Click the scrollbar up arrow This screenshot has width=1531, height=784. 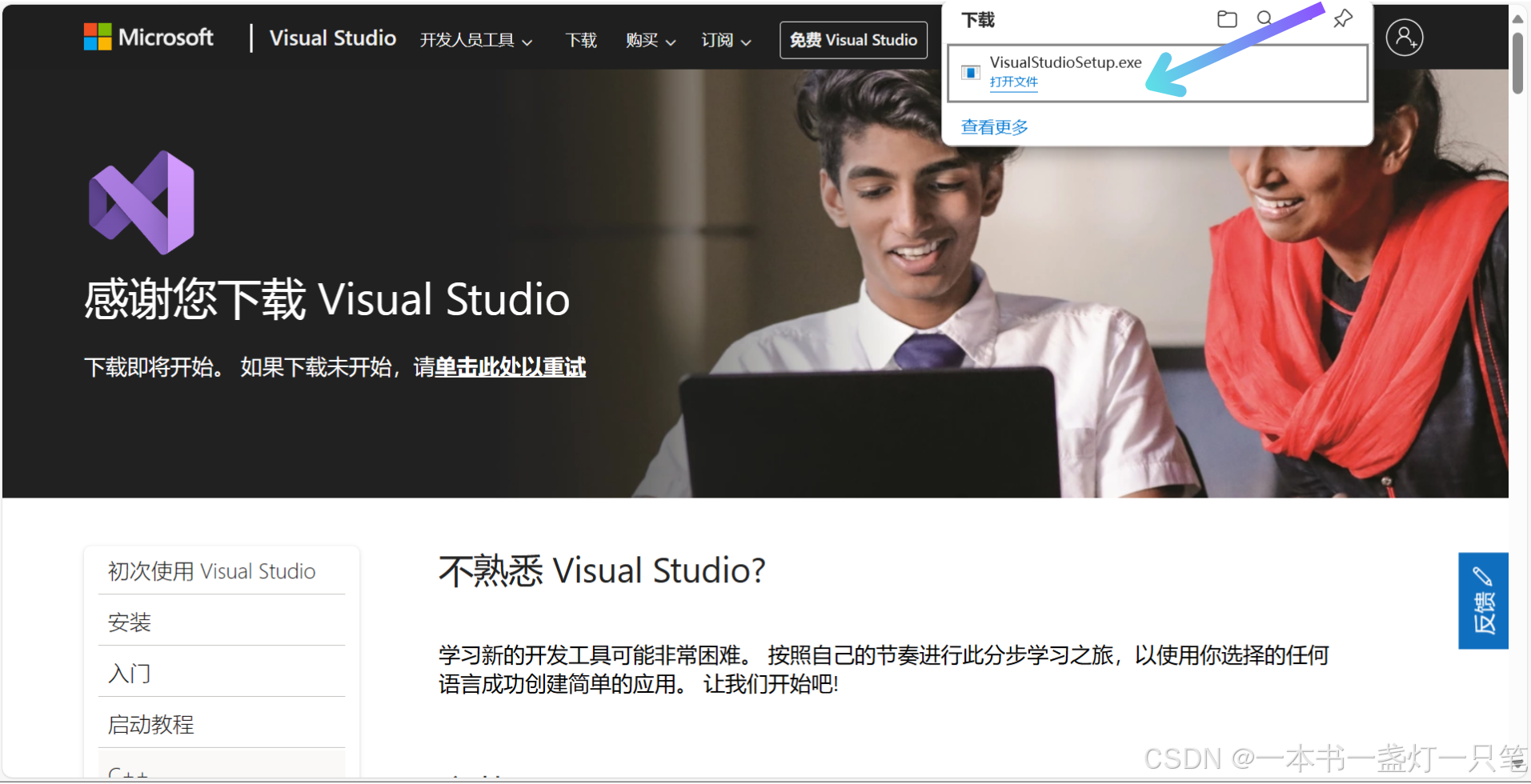point(1517,18)
